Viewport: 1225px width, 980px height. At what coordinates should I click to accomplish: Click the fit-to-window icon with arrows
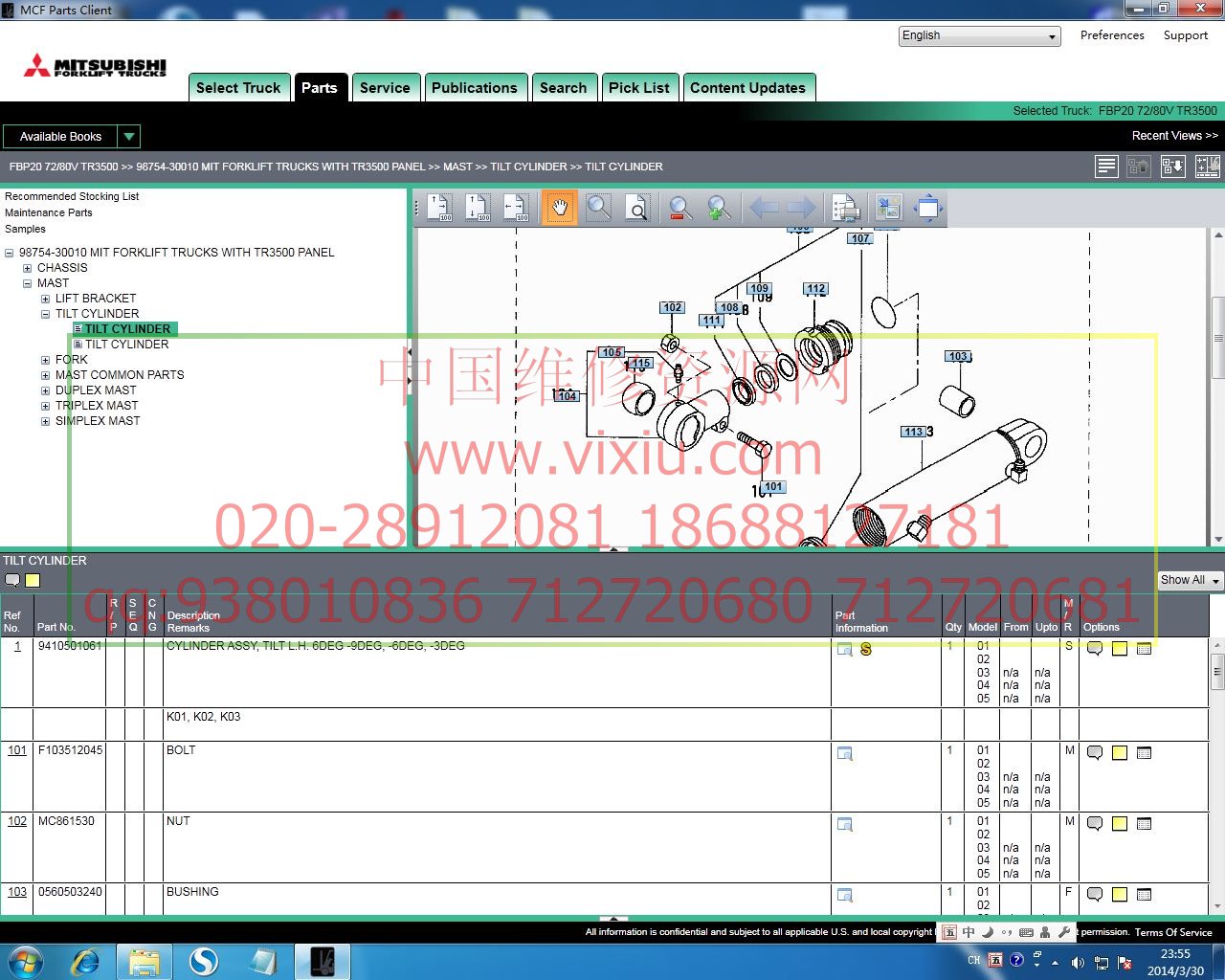click(x=927, y=208)
